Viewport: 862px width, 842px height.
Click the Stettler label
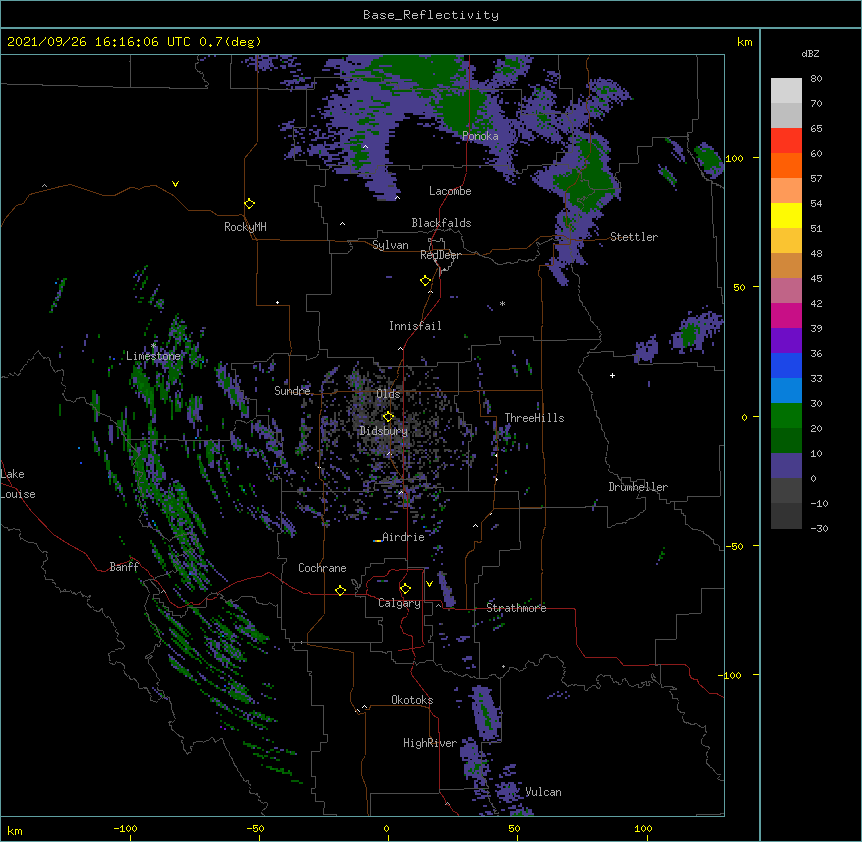634,237
